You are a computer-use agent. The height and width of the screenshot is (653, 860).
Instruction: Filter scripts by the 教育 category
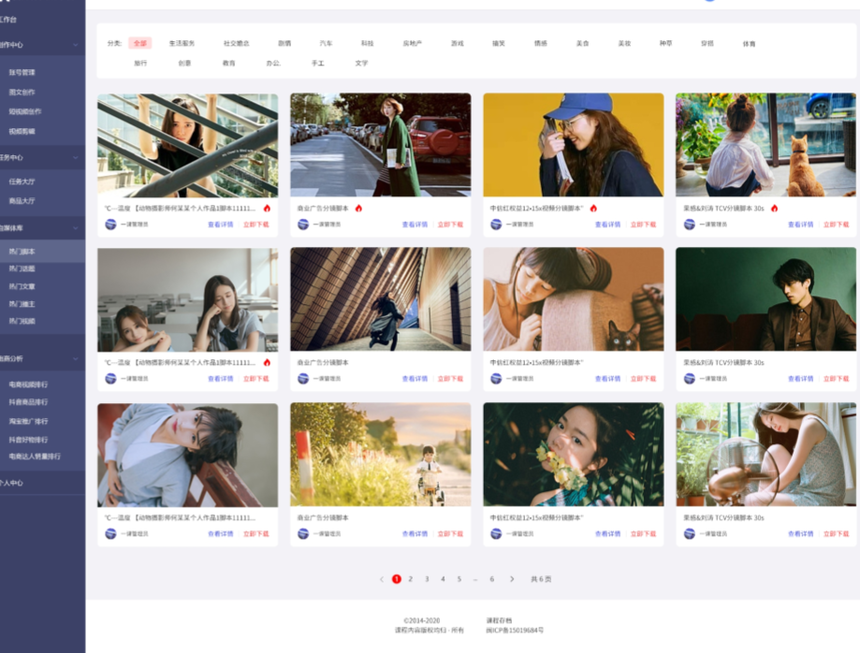[x=229, y=63]
